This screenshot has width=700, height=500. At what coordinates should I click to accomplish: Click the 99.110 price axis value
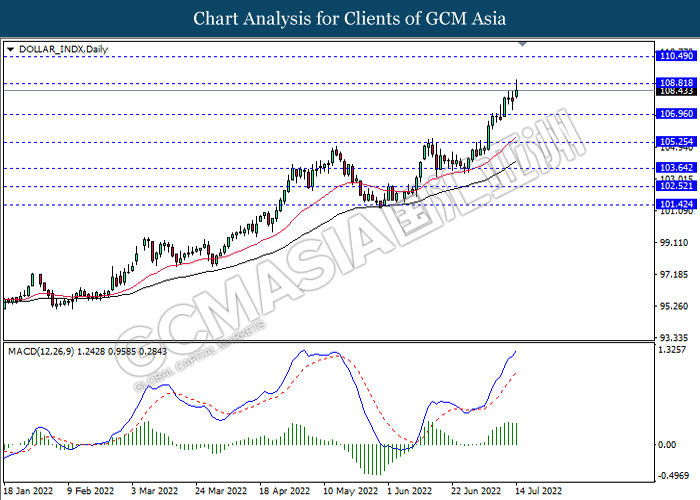(x=674, y=242)
